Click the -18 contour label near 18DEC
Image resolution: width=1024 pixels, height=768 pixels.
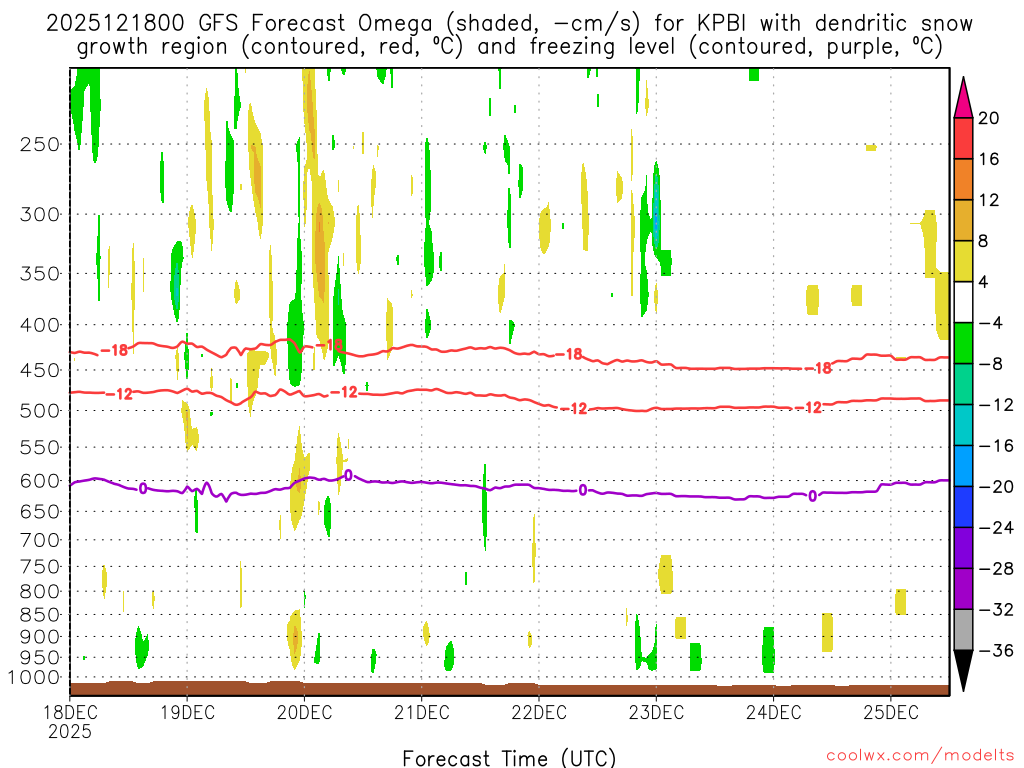(x=115, y=351)
